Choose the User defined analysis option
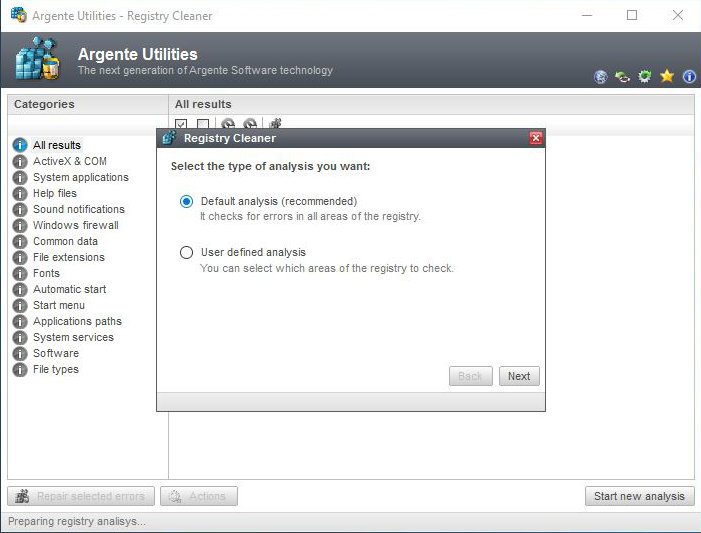This screenshot has height=533, width=701. [186, 253]
